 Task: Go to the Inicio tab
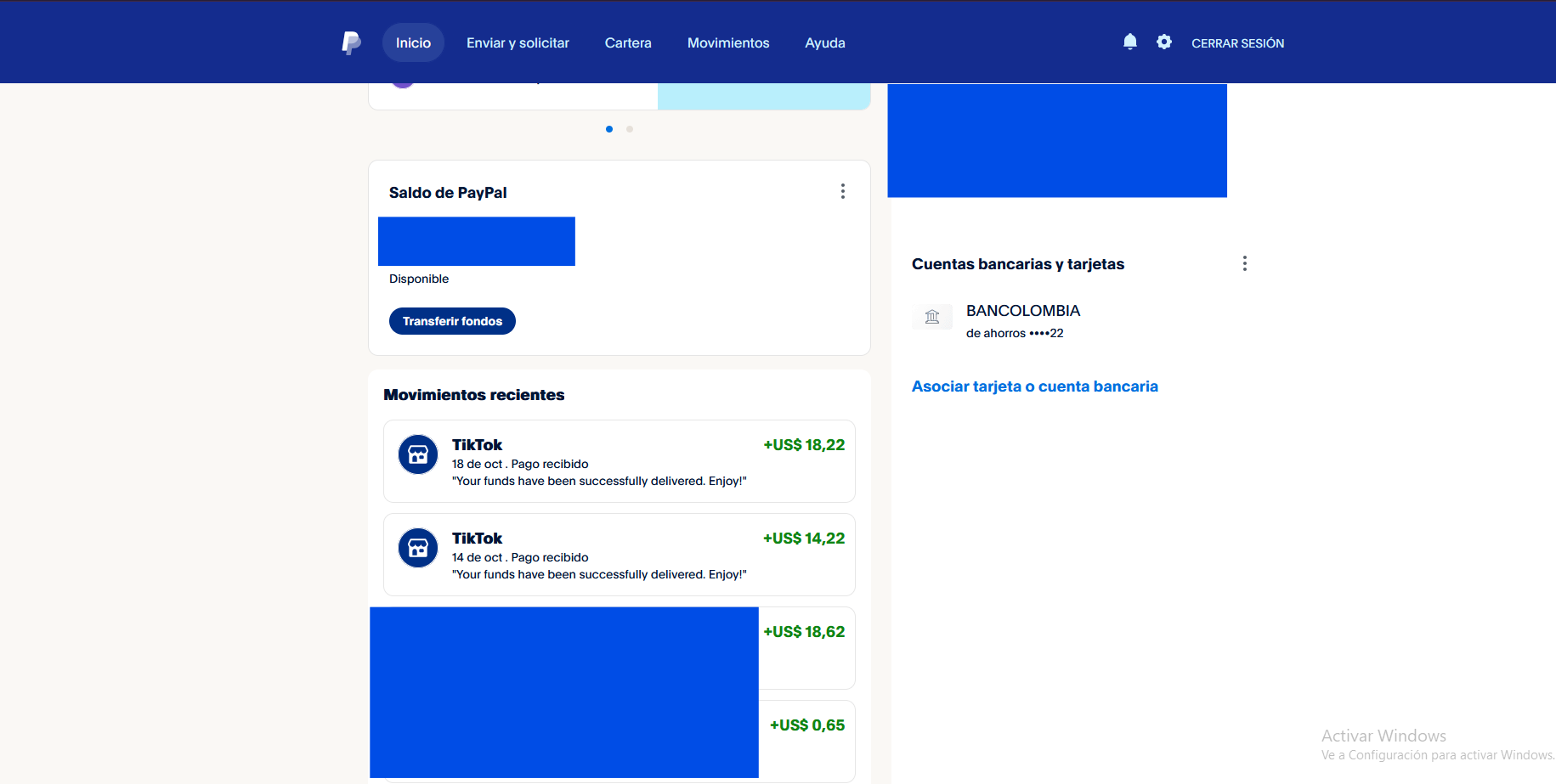(x=413, y=42)
